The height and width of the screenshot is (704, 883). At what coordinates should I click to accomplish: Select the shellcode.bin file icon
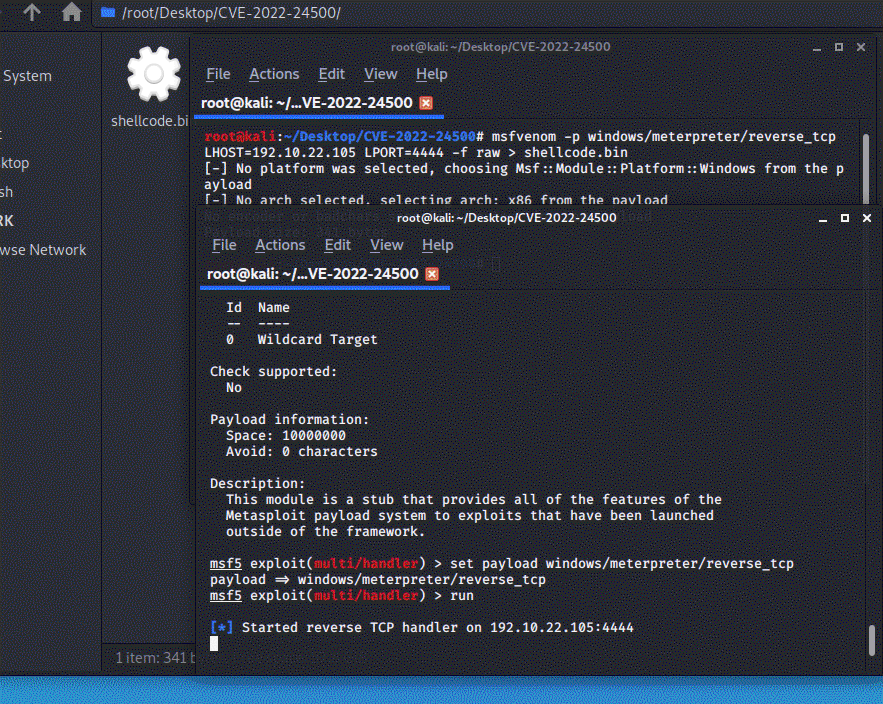153,74
